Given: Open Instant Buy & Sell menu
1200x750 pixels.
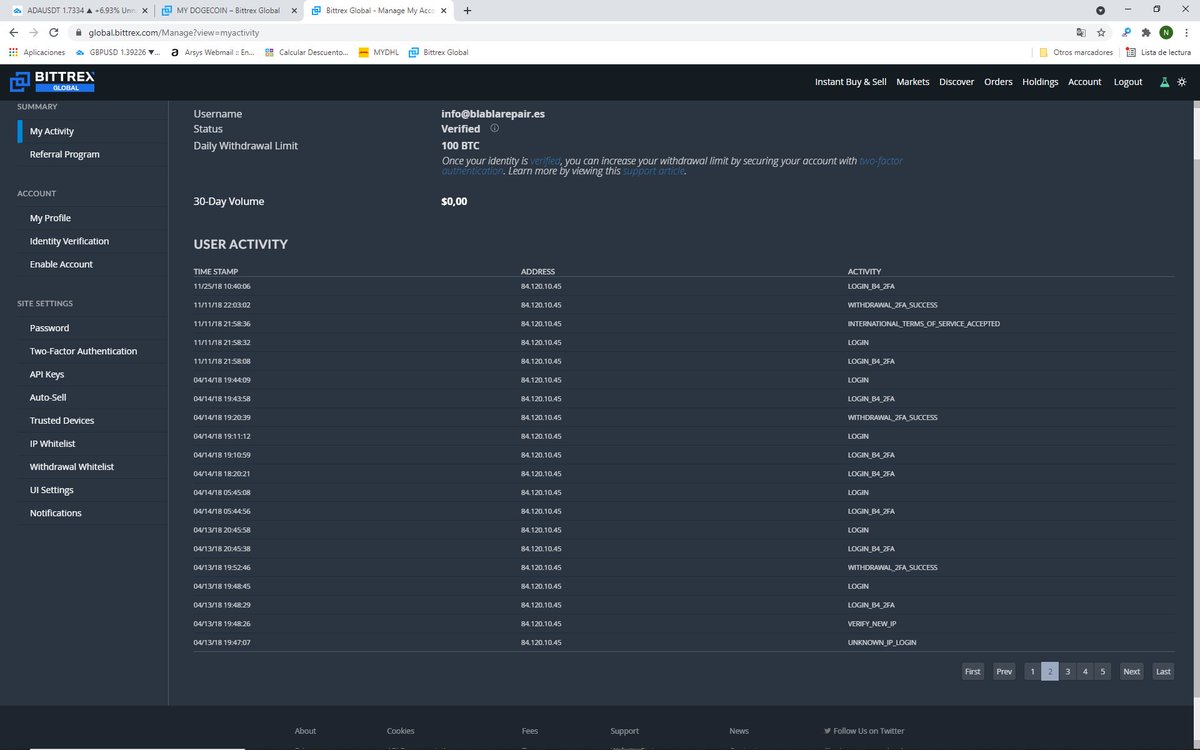Looking at the screenshot, I should coord(851,82).
